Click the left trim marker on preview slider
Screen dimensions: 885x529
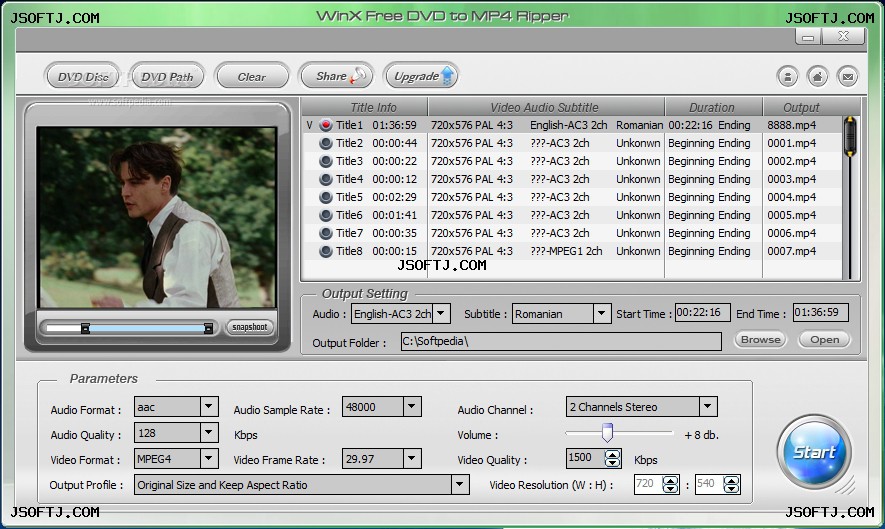tap(85, 328)
